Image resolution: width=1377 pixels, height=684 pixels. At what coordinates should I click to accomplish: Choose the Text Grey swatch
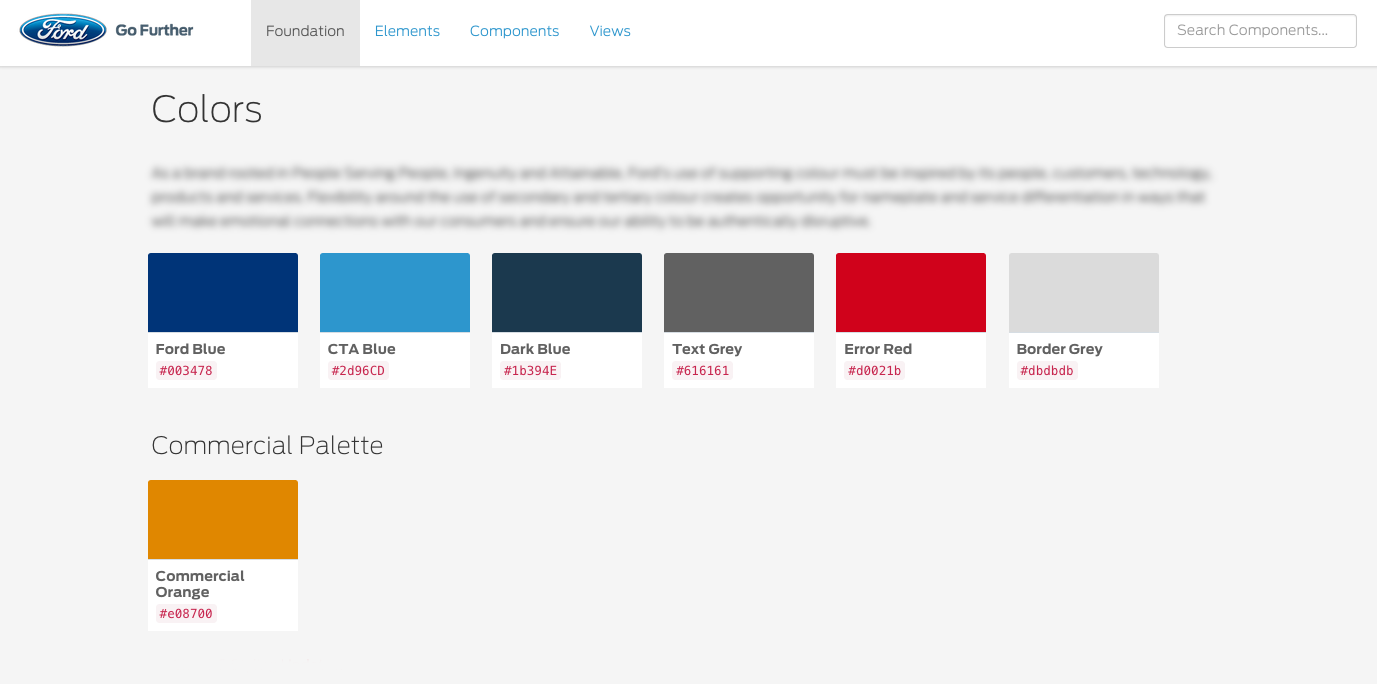739,292
